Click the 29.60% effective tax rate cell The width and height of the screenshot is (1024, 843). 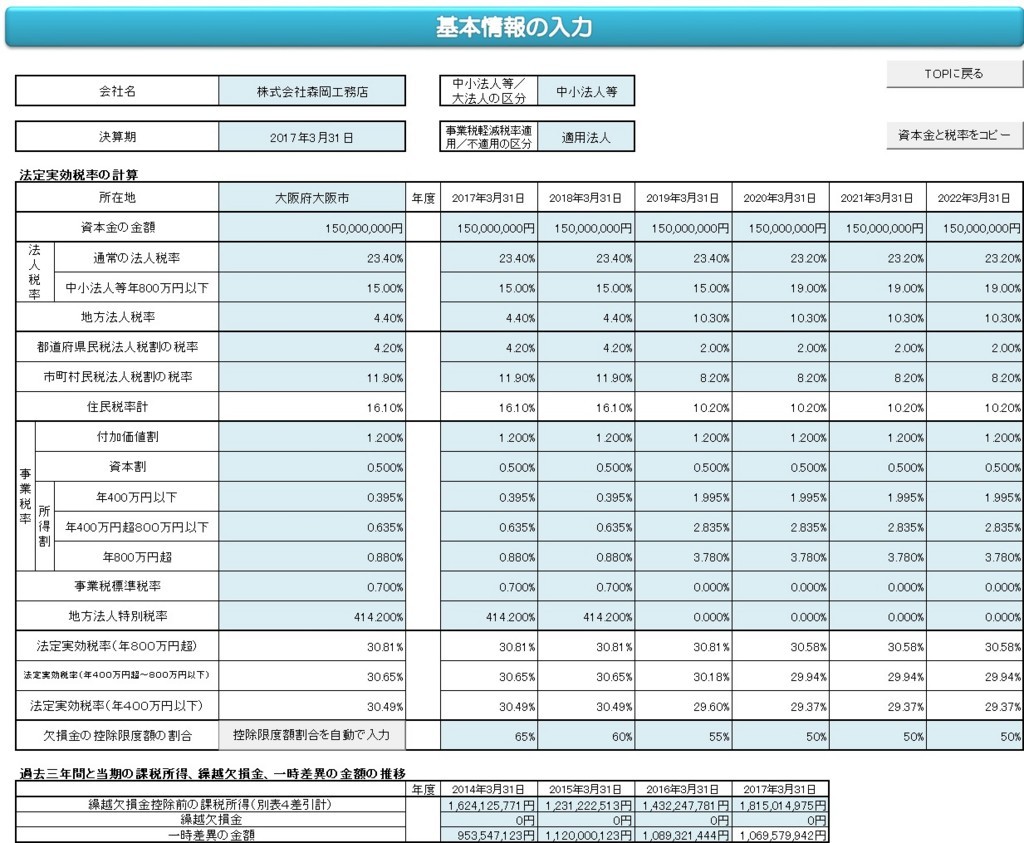[x=683, y=706]
